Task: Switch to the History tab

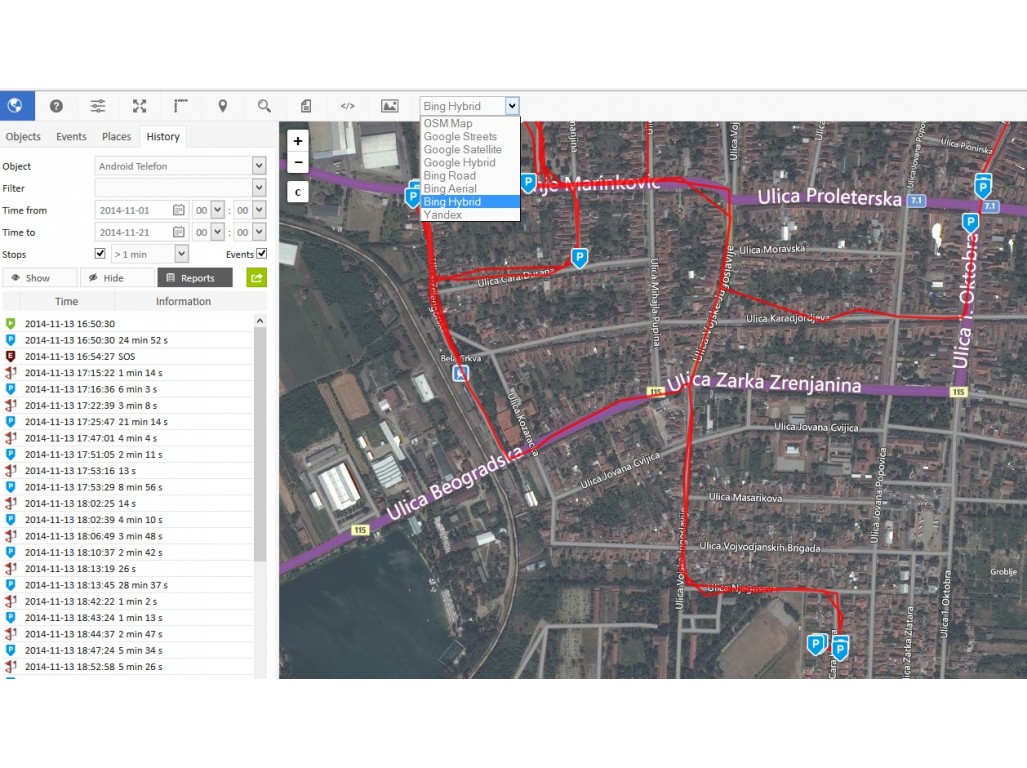Action: (163, 136)
